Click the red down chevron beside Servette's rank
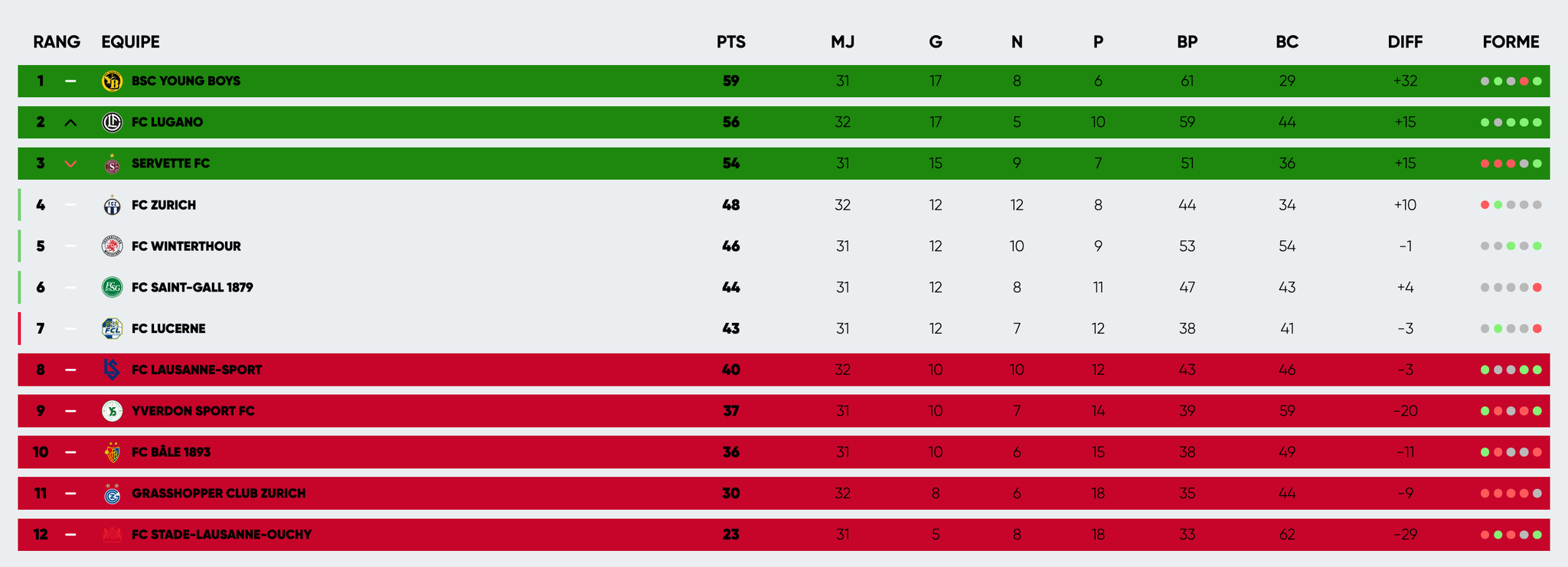1568x567 pixels. (70, 164)
